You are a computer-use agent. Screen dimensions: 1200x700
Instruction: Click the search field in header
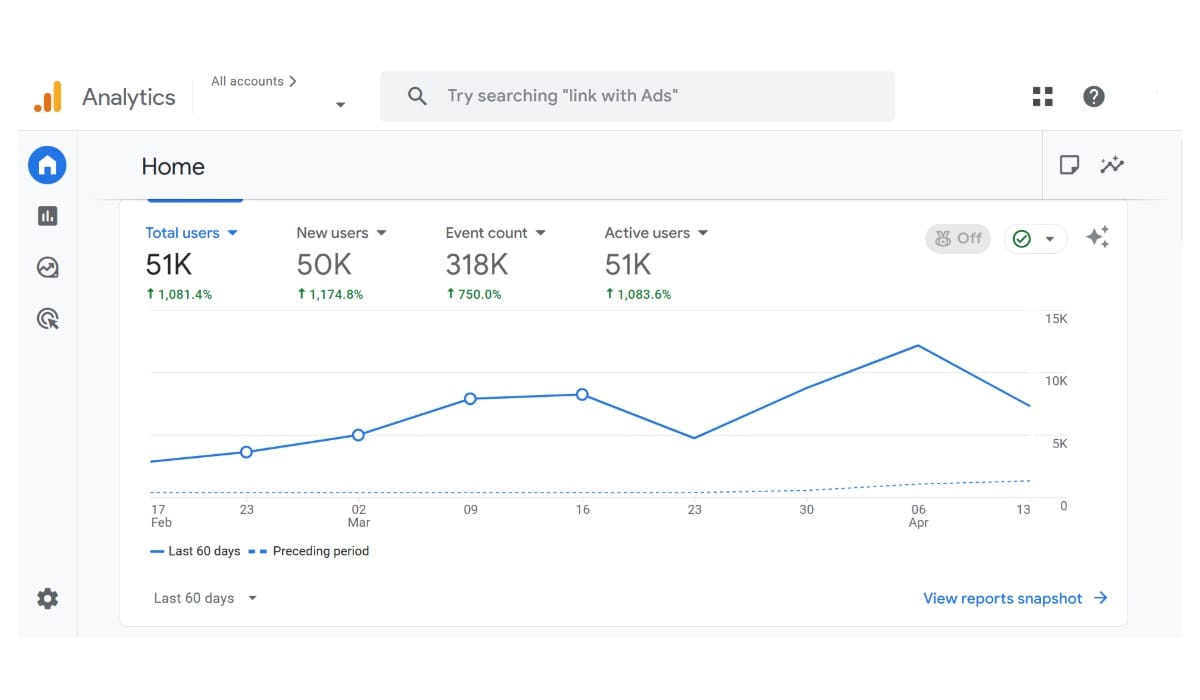(637, 96)
